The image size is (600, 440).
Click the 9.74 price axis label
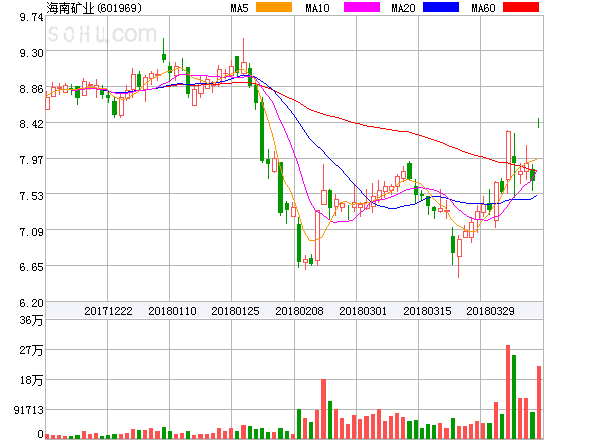point(31,17)
